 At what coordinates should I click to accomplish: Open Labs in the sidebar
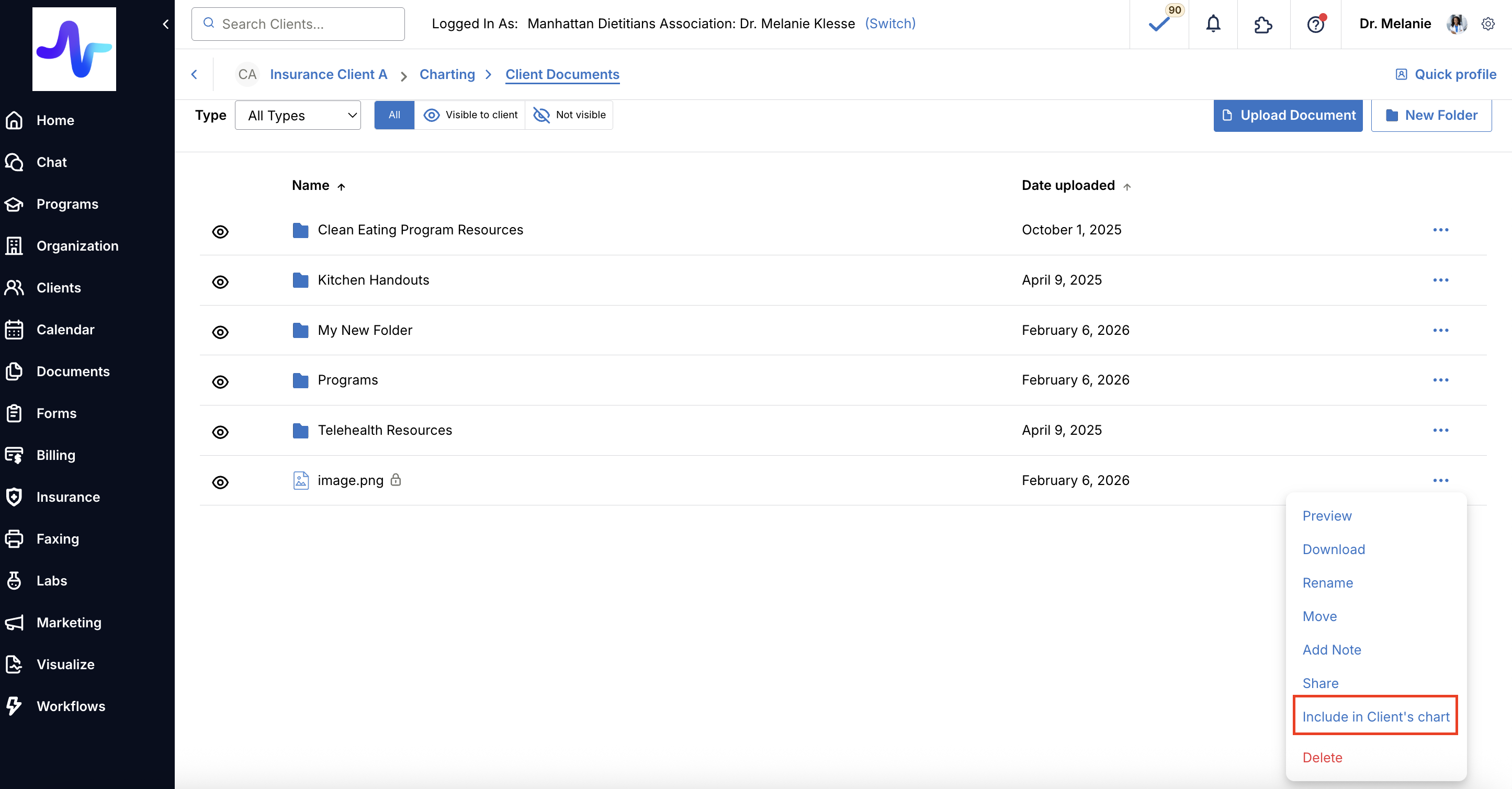point(52,581)
